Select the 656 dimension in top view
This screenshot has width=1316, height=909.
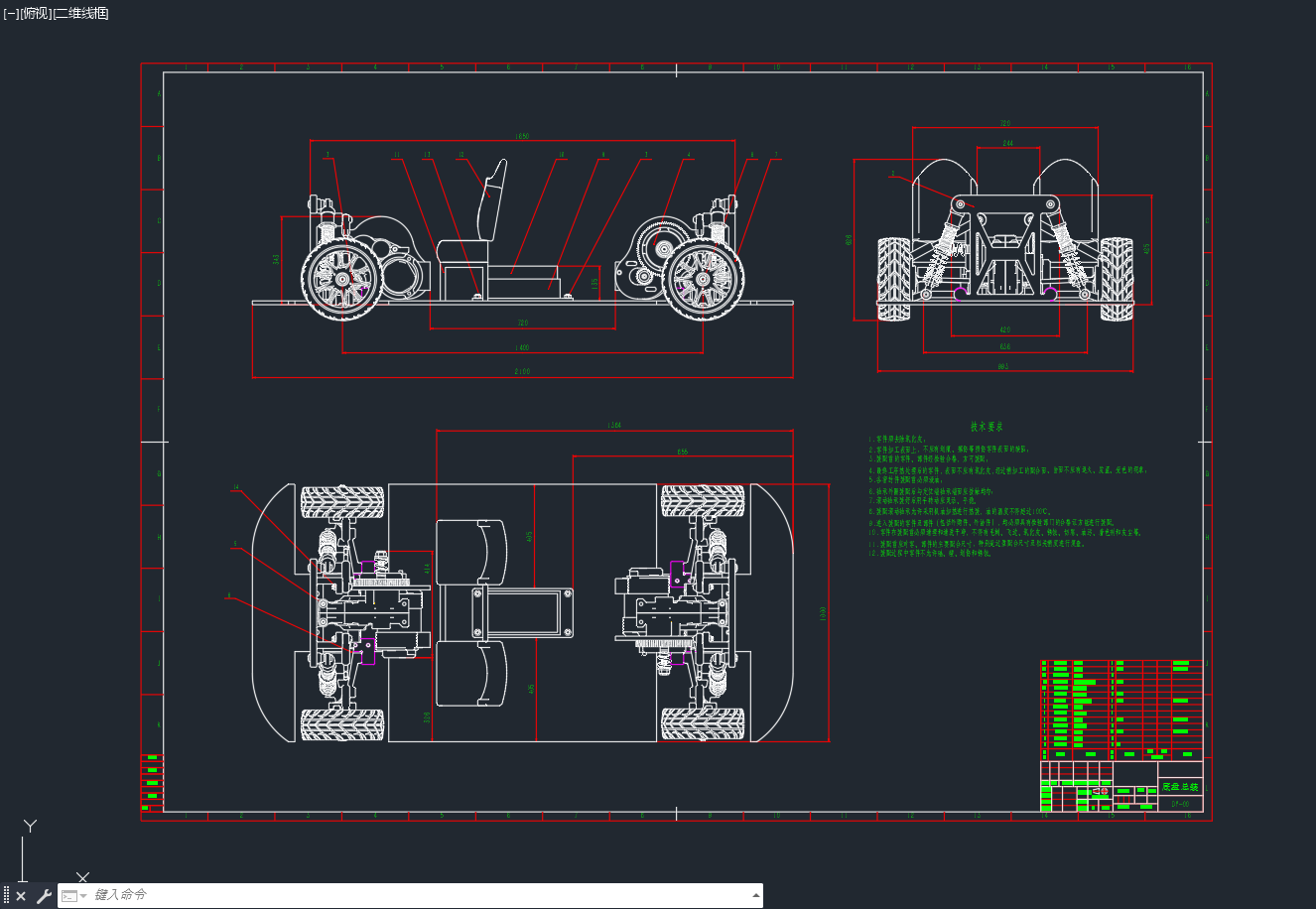click(683, 452)
